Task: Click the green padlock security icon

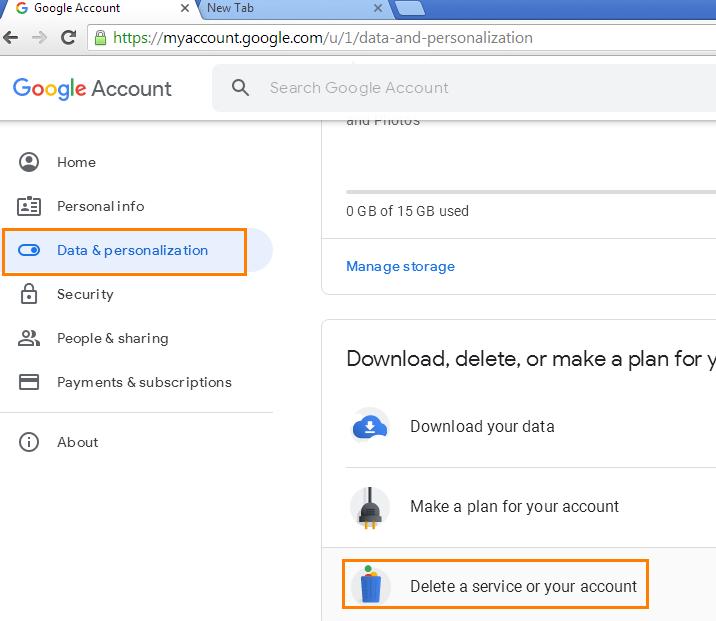Action: pyautogui.click(x=100, y=37)
